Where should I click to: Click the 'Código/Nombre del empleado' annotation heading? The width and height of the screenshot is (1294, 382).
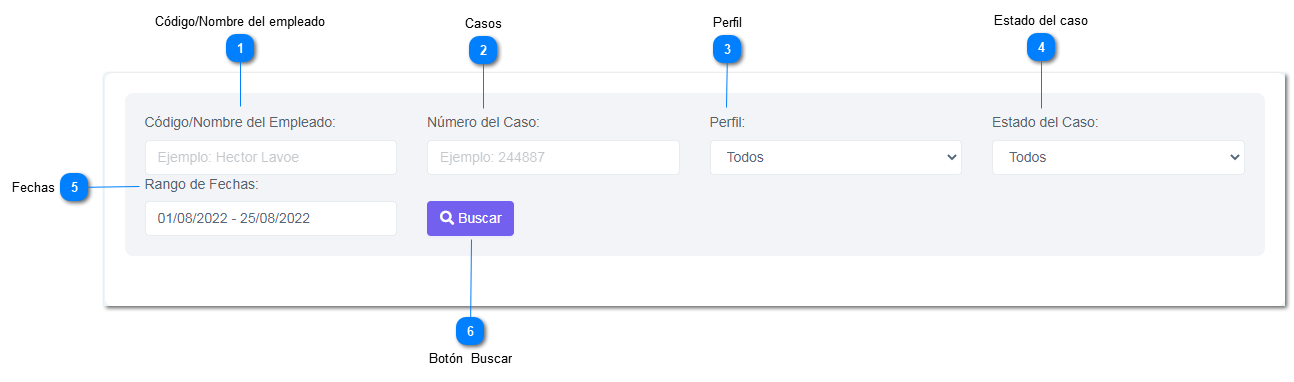point(240,21)
